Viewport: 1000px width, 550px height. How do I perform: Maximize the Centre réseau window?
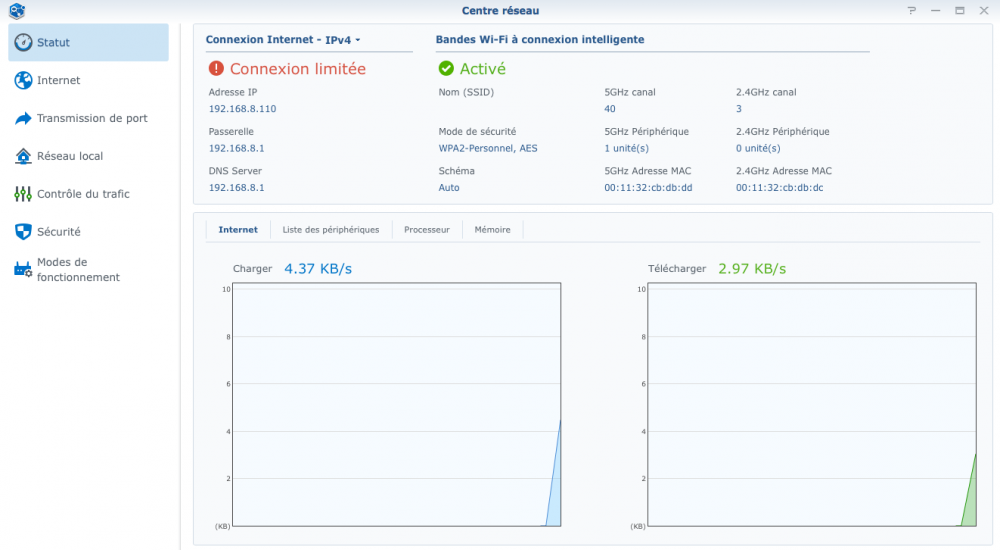(x=959, y=10)
